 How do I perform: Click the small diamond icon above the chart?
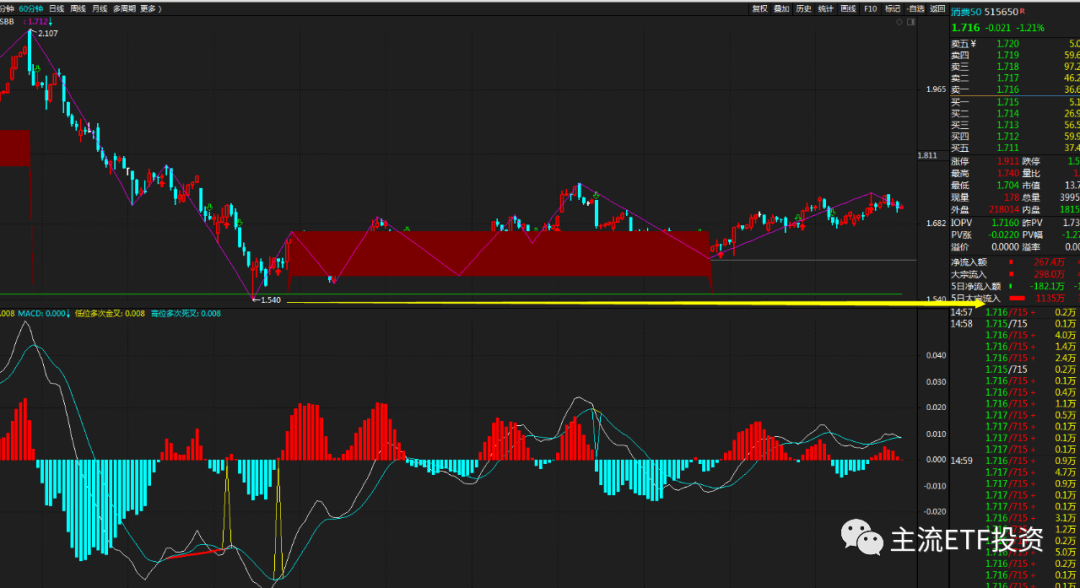(x=899, y=22)
